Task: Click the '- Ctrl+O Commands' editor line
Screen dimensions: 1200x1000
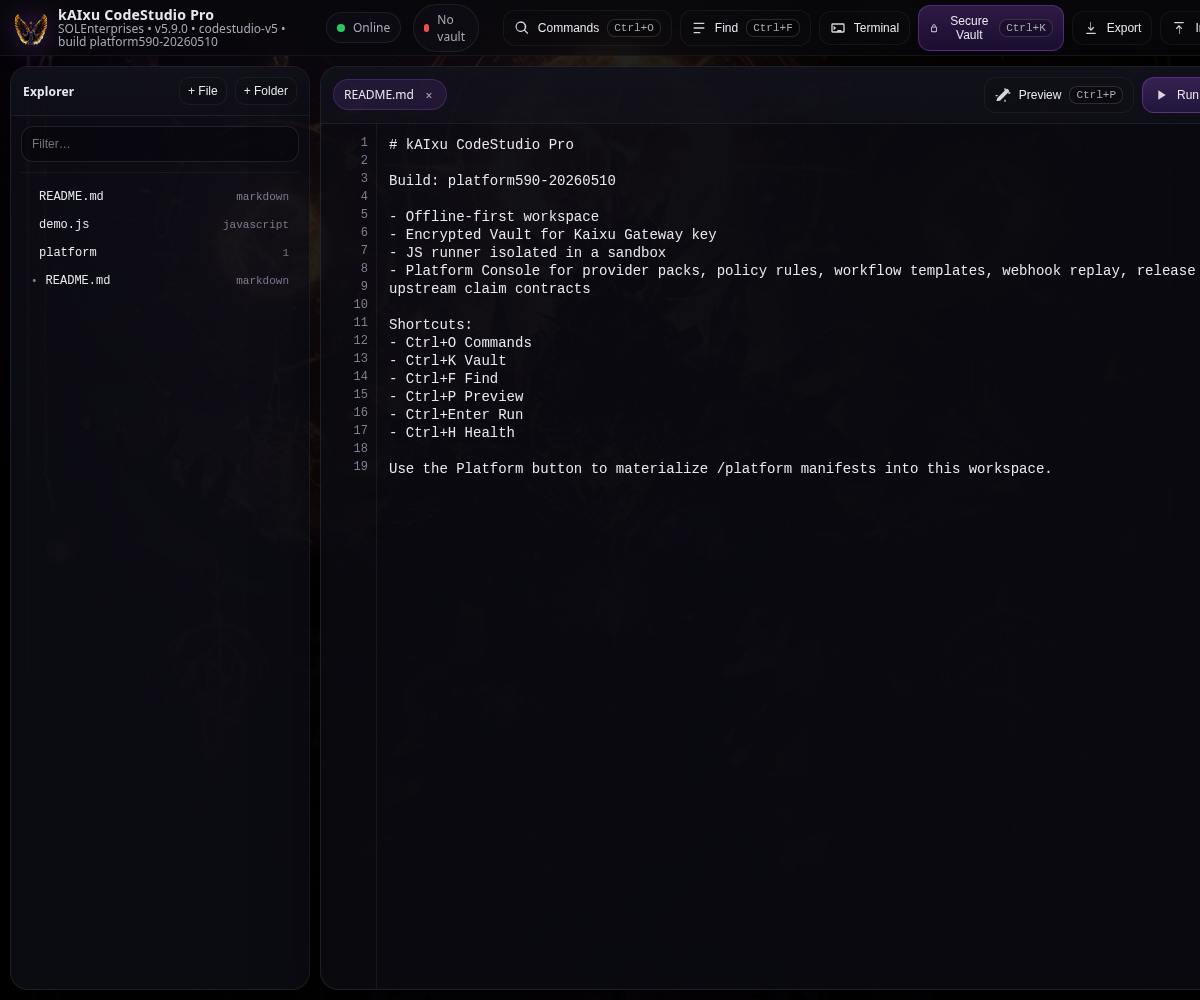Action: (460, 343)
